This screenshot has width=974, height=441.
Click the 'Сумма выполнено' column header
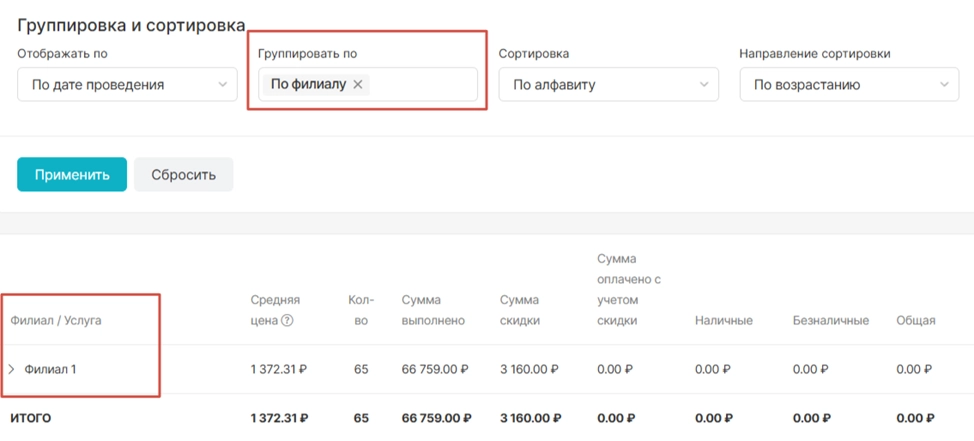(x=434, y=311)
